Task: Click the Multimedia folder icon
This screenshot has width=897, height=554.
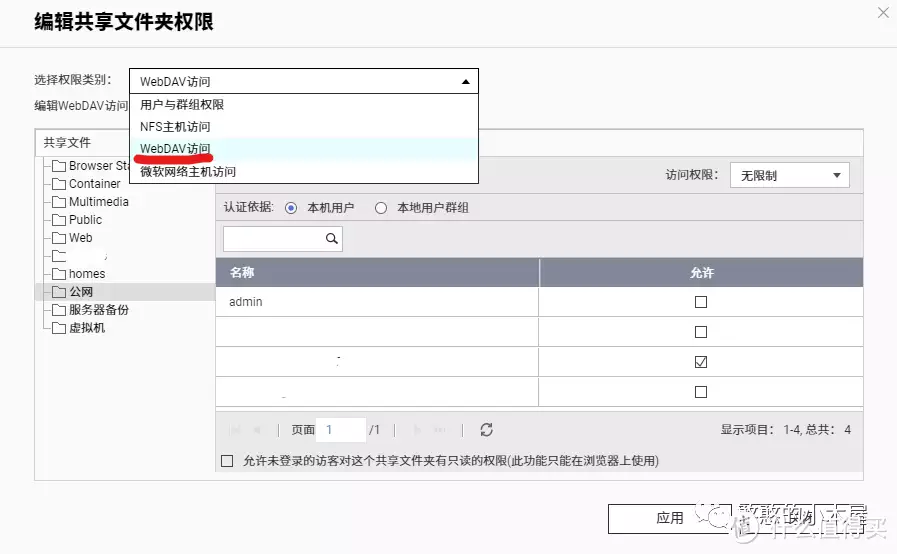Action: [59, 202]
